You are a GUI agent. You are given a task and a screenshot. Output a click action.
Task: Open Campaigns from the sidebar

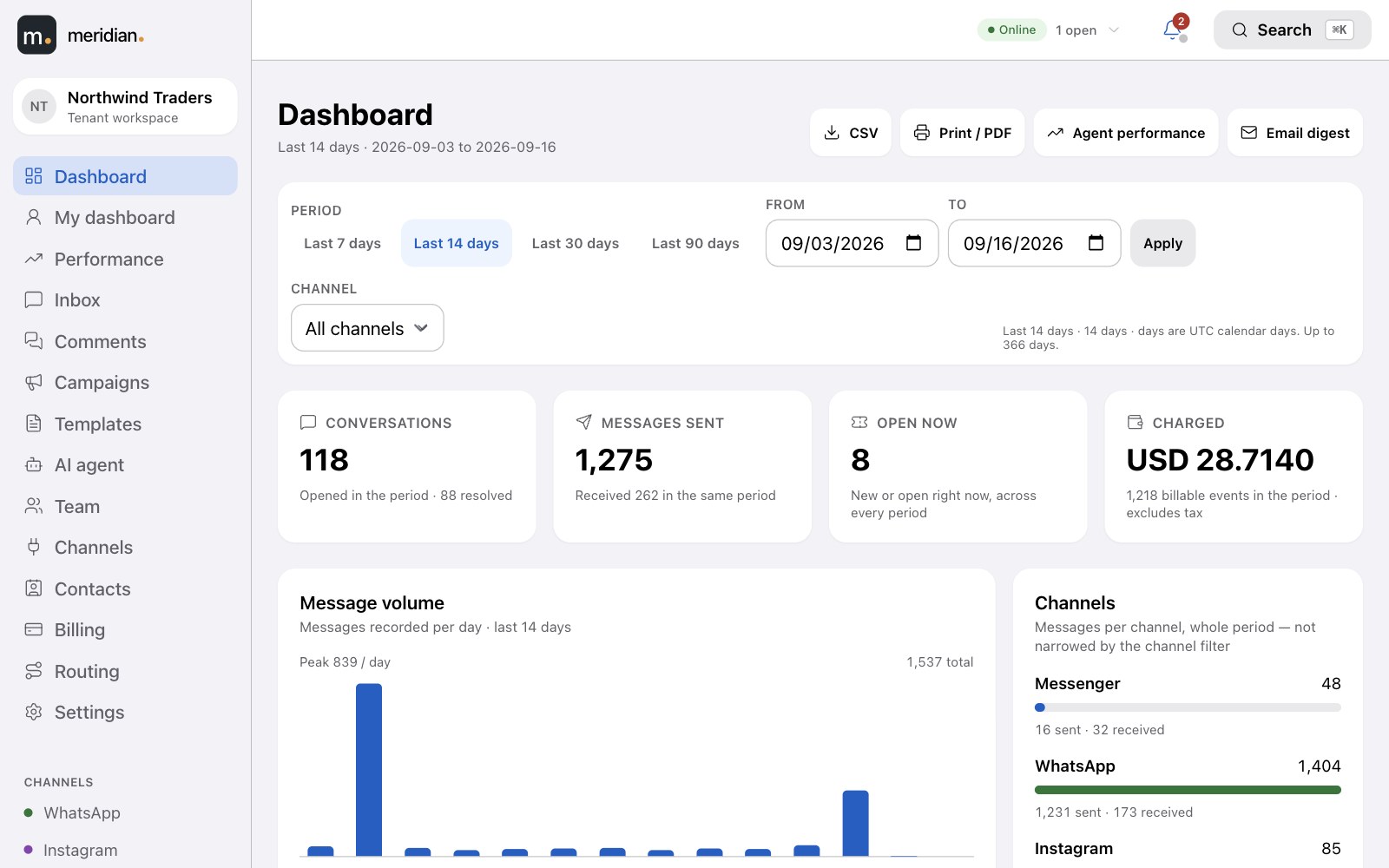125,382
